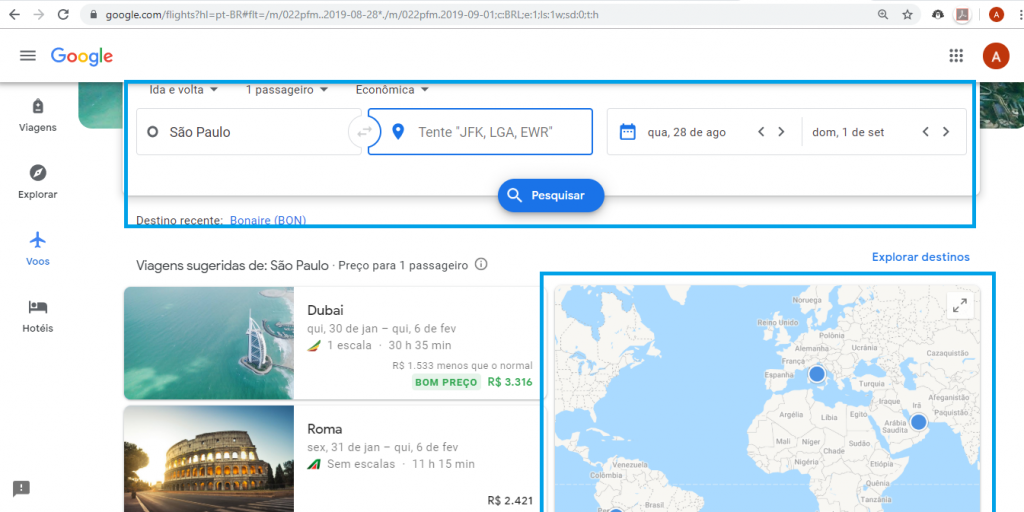The width and height of the screenshot is (1024, 512).
Task: Click the qua, 28 de ago date
Action: (686, 132)
